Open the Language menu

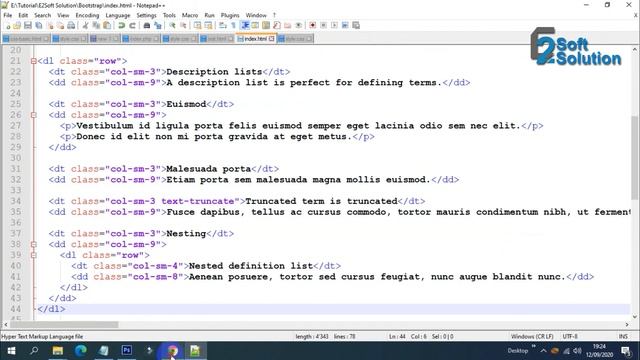point(118,15)
